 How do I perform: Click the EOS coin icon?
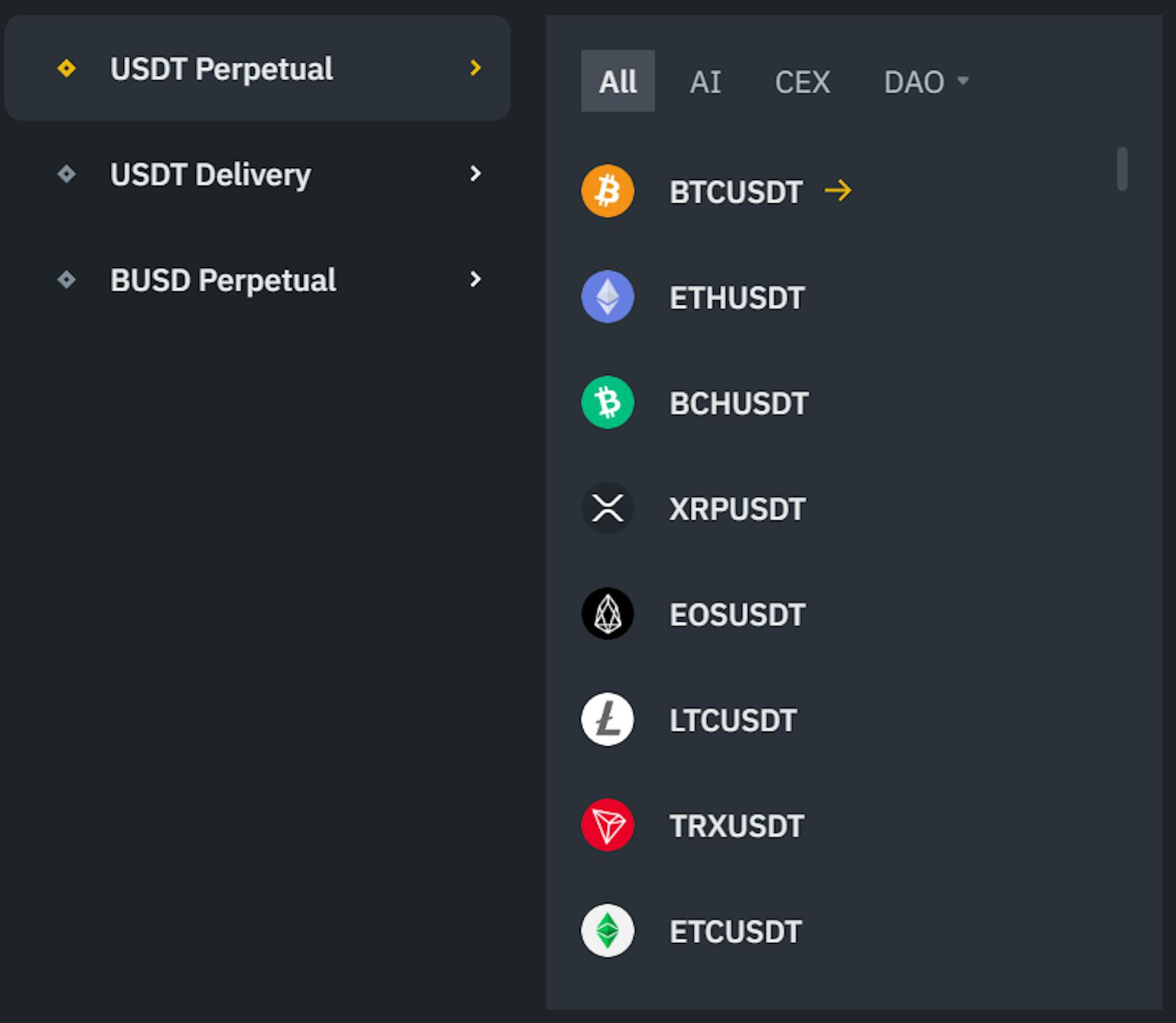point(607,613)
